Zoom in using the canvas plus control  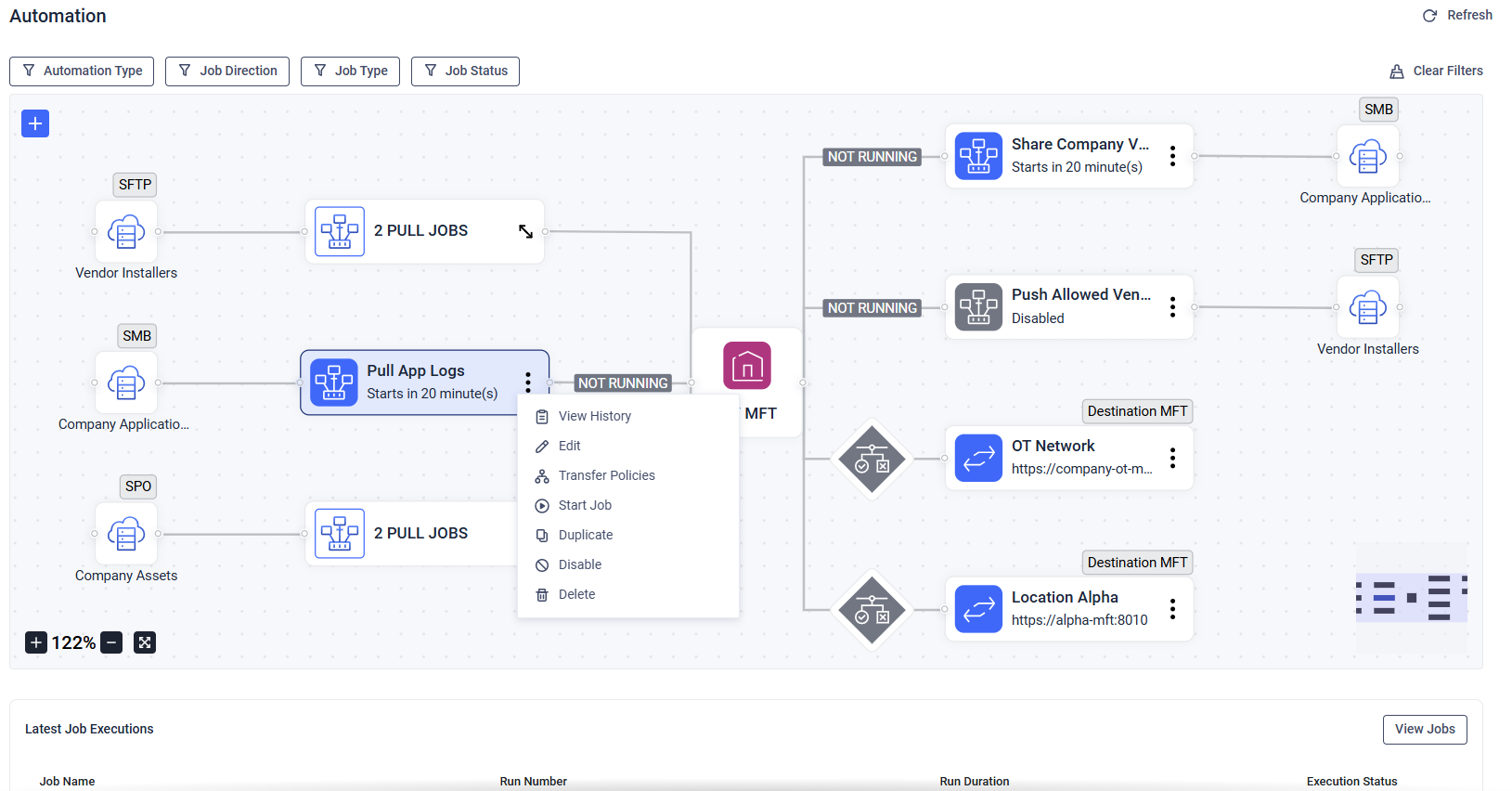coord(36,642)
